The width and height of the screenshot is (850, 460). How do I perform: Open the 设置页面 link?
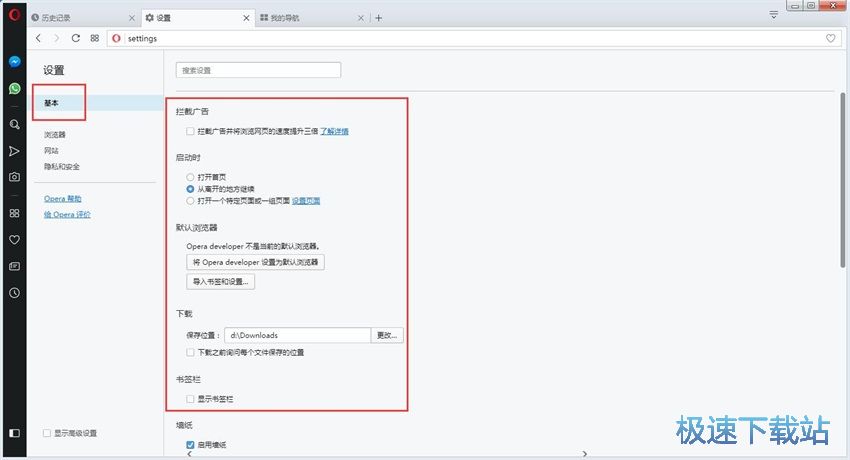[306, 201]
